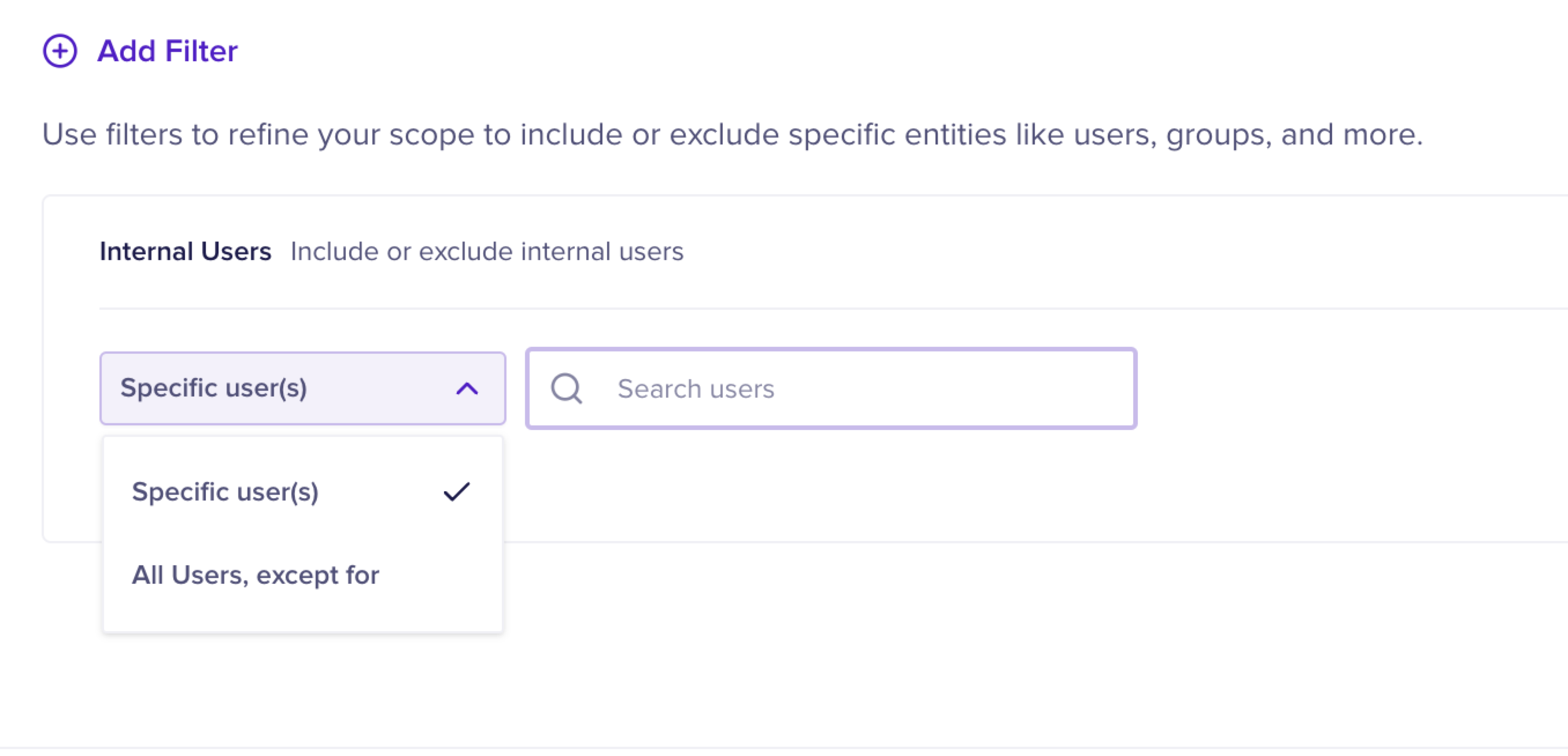Choose the All Users, except for option
This screenshot has height=756, width=1568.
click(256, 575)
